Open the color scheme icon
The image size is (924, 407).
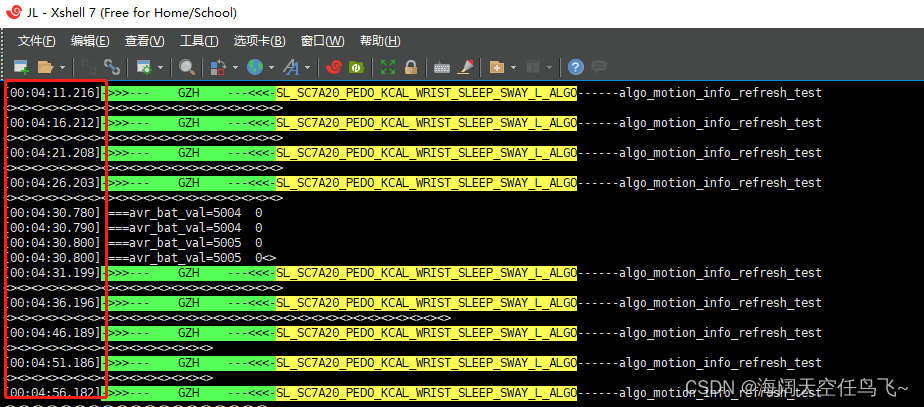tap(218, 67)
